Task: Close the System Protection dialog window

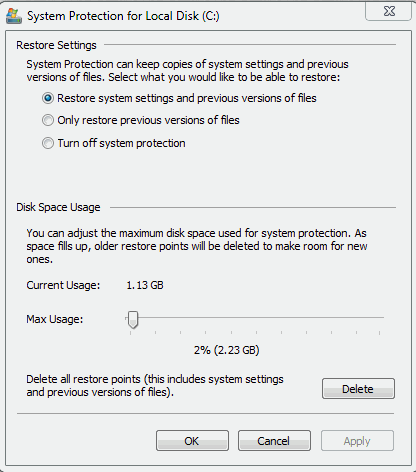Action: tap(389, 11)
